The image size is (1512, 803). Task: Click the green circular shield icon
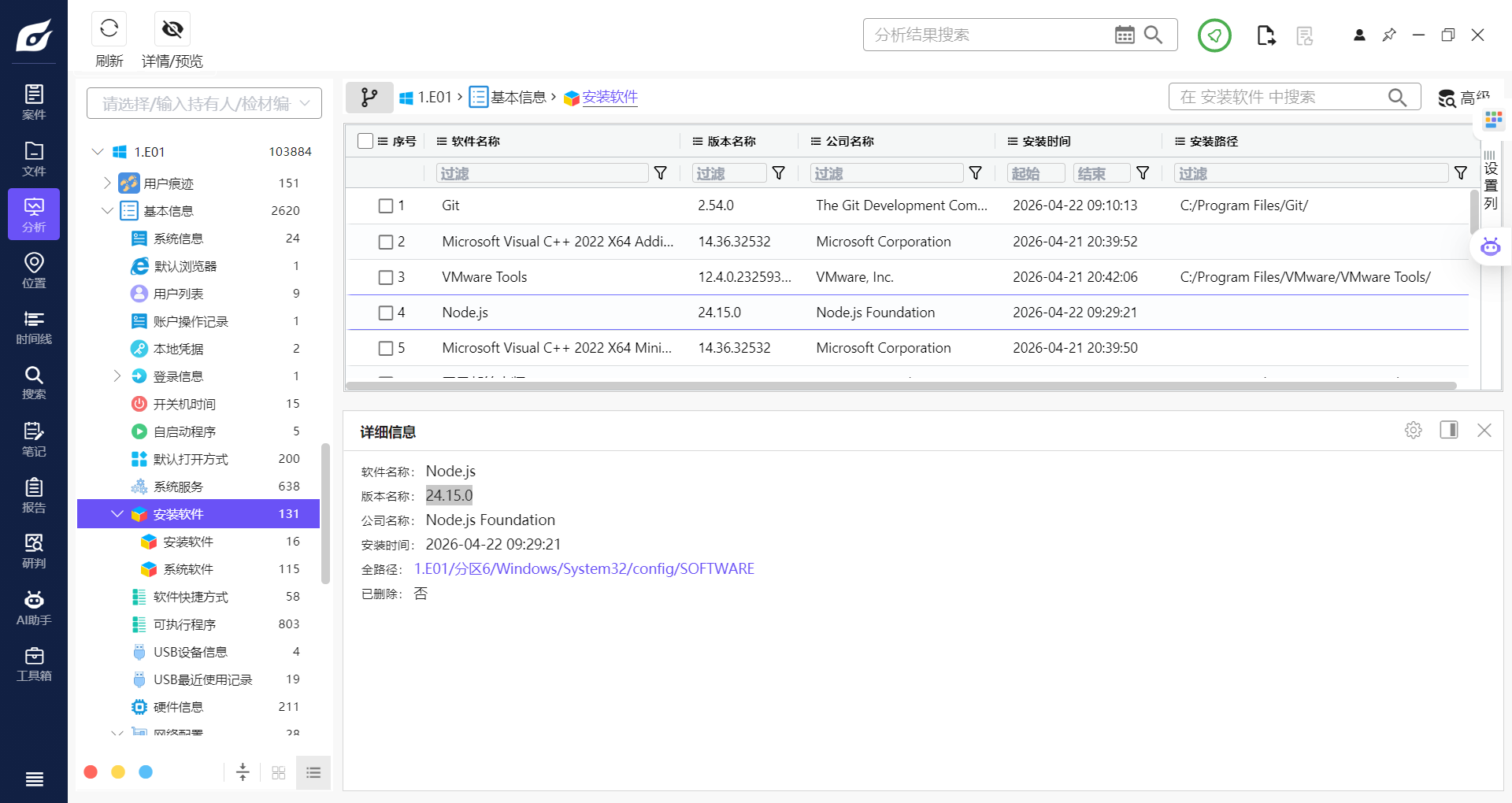(x=1214, y=35)
